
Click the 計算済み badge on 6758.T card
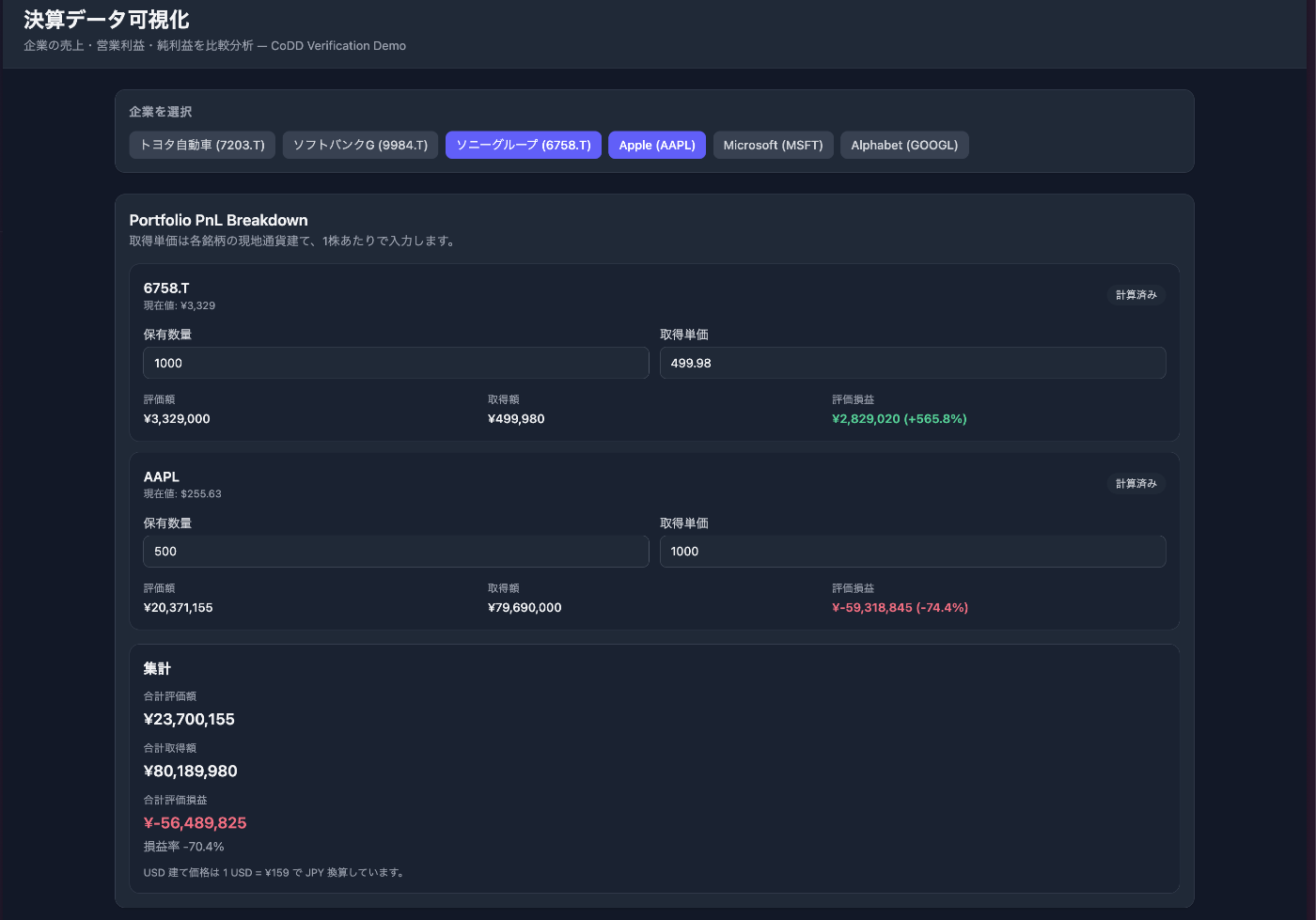(1136, 295)
